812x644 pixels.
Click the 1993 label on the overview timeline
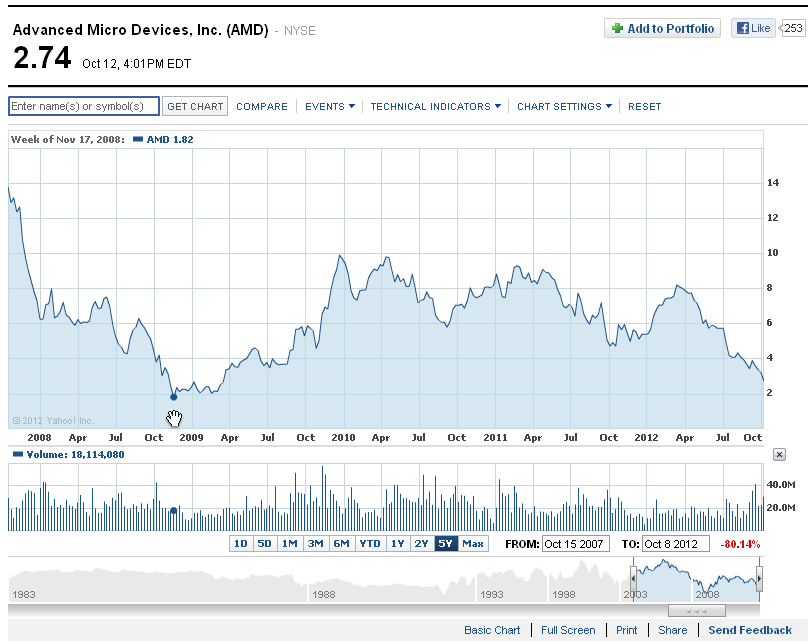491,594
